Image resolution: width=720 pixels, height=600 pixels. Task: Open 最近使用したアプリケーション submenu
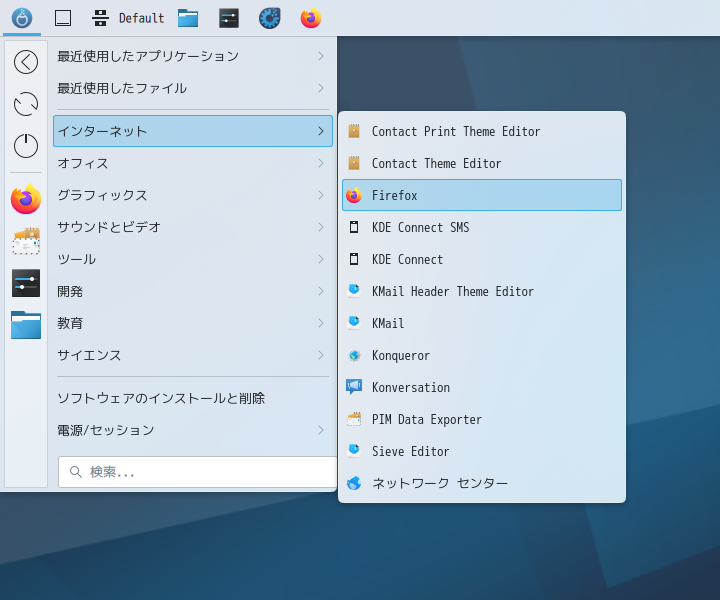pyautogui.click(x=192, y=56)
